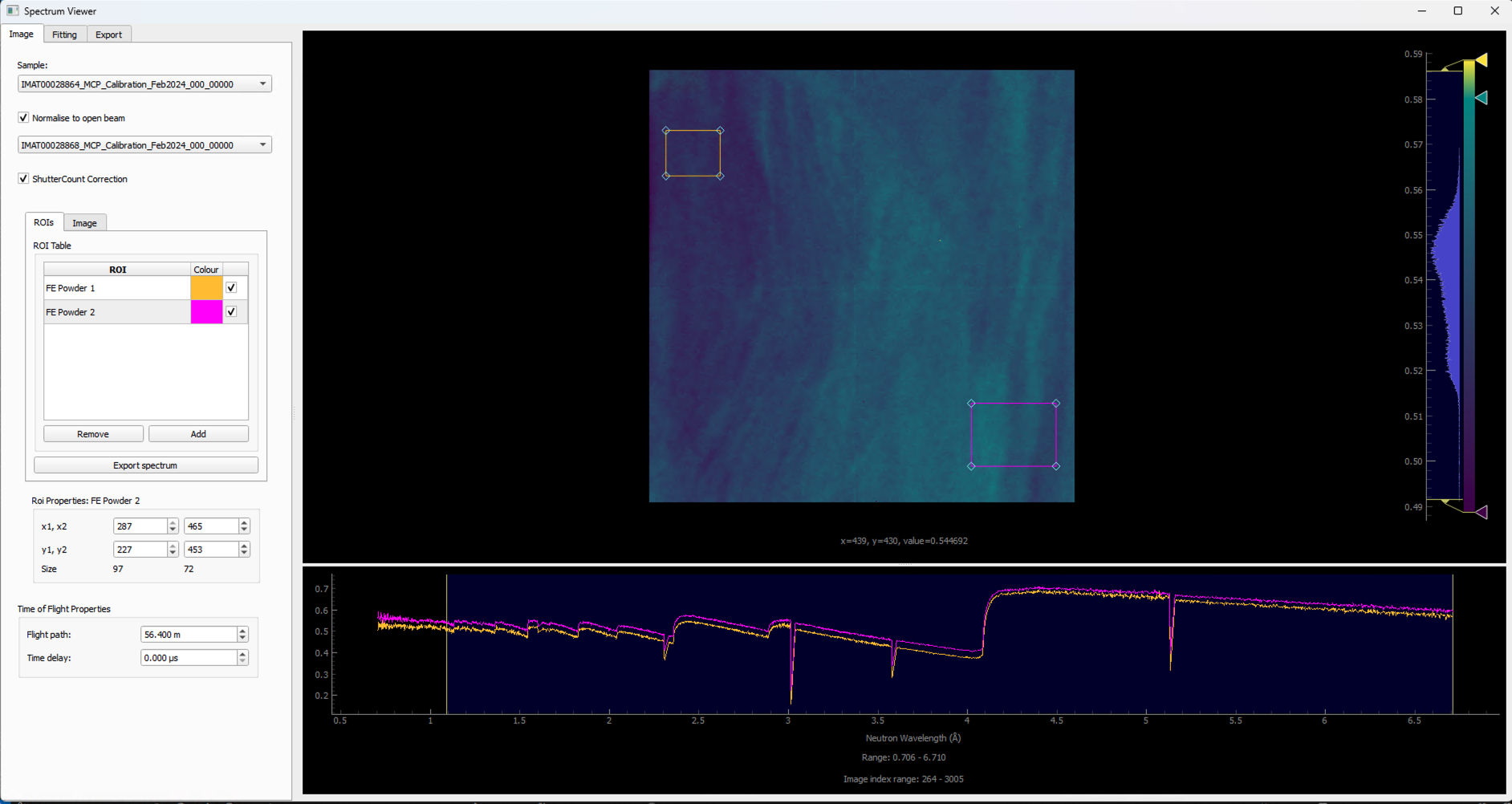The image size is (1512, 804).
Task: Click top-right handle of orange ROI box
Action: click(720, 130)
